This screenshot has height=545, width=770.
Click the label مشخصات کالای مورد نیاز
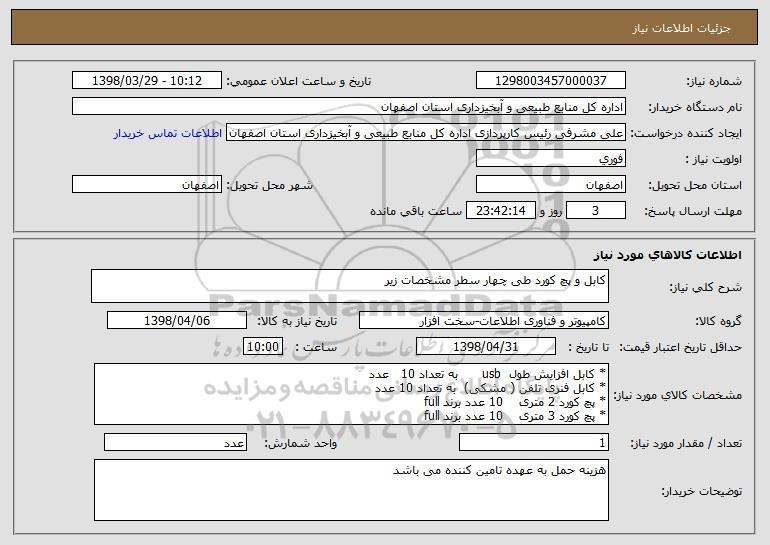pos(680,395)
